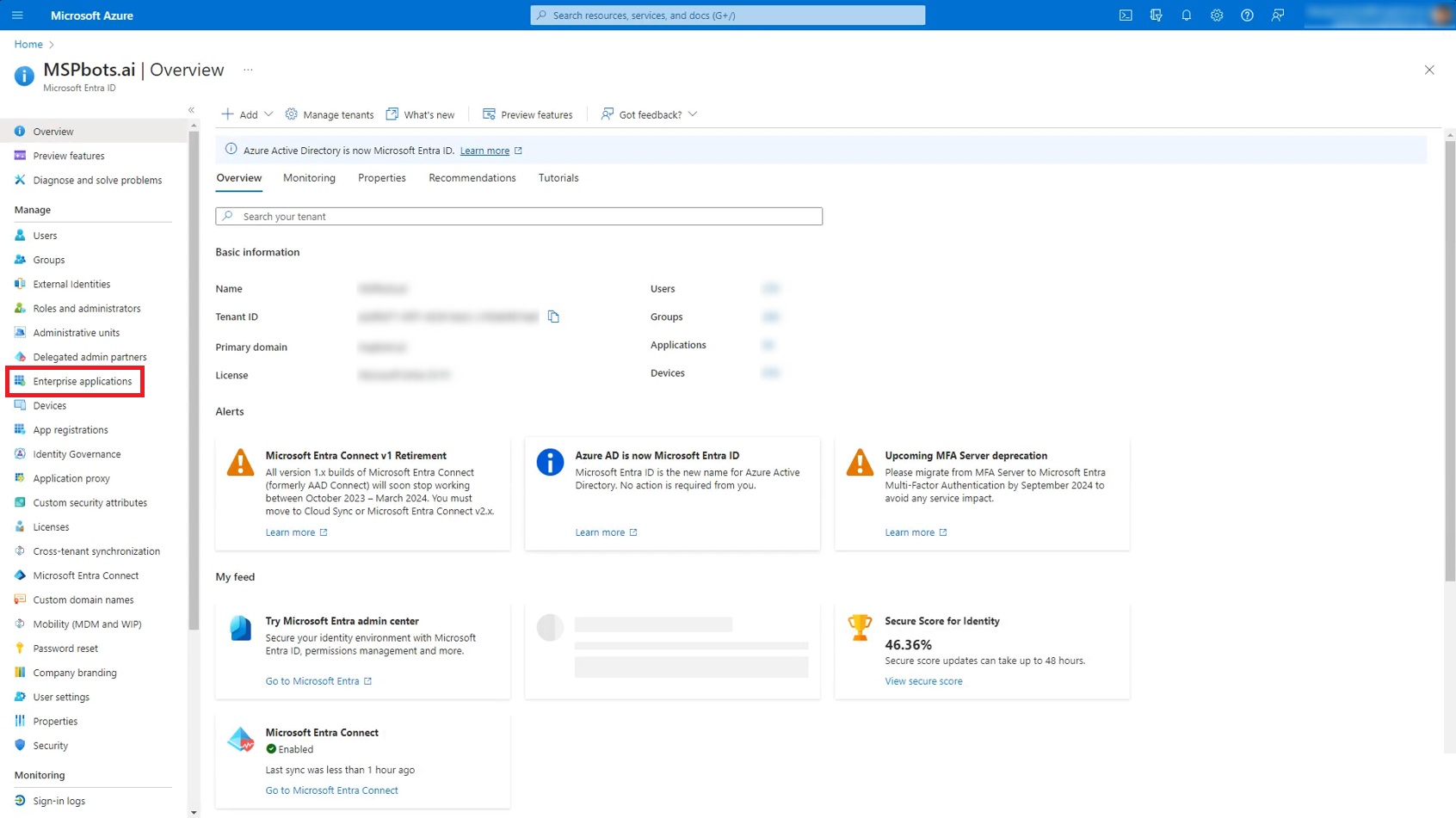This screenshot has width=1456, height=818.
Task: Open Identity Governance
Action: point(77,453)
